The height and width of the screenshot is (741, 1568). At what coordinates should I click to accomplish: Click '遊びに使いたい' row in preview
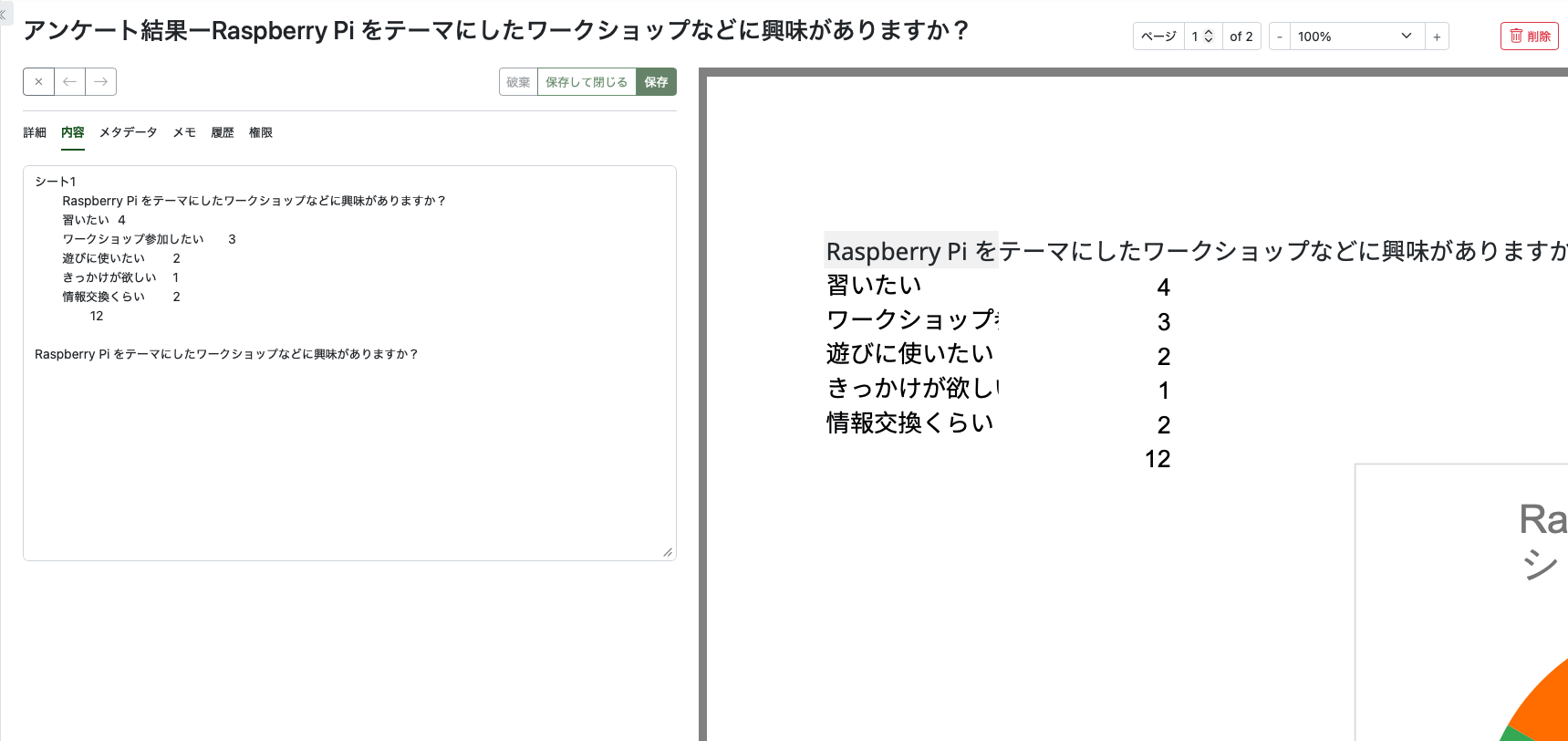(909, 354)
